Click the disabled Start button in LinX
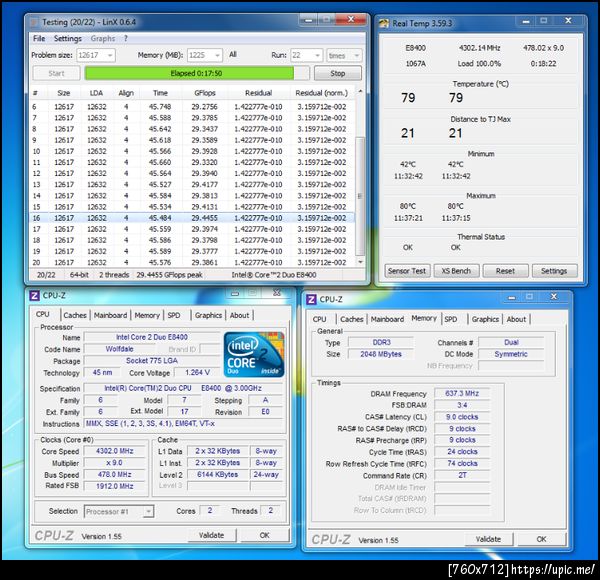Viewport: 600px width, 580px height. tap(56, 73)
